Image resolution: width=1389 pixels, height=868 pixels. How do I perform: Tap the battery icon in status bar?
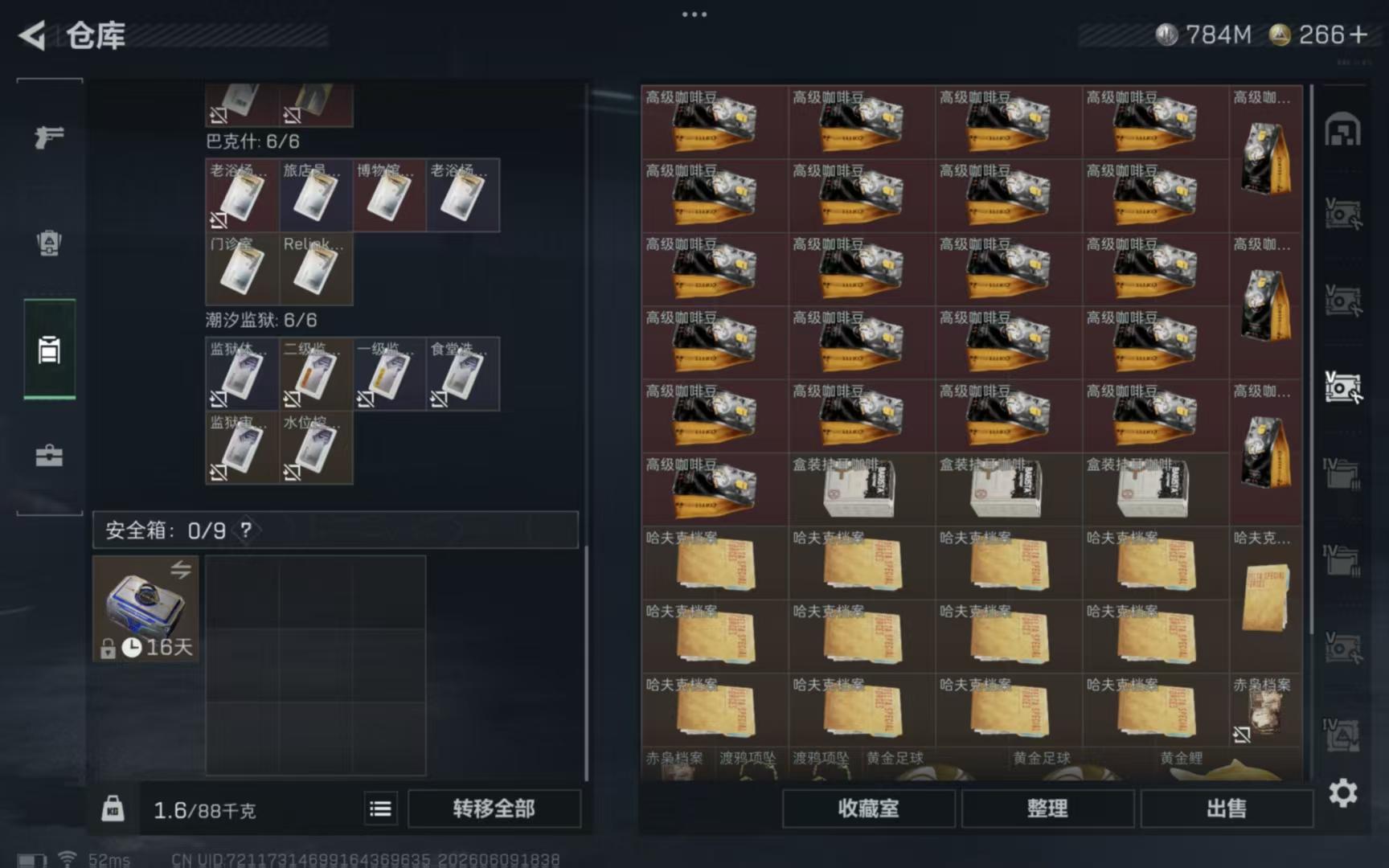[31, 860]
